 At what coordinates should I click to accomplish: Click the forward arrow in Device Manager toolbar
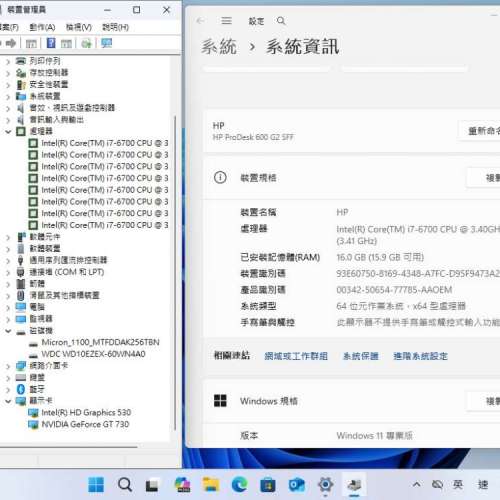(11, 43)
